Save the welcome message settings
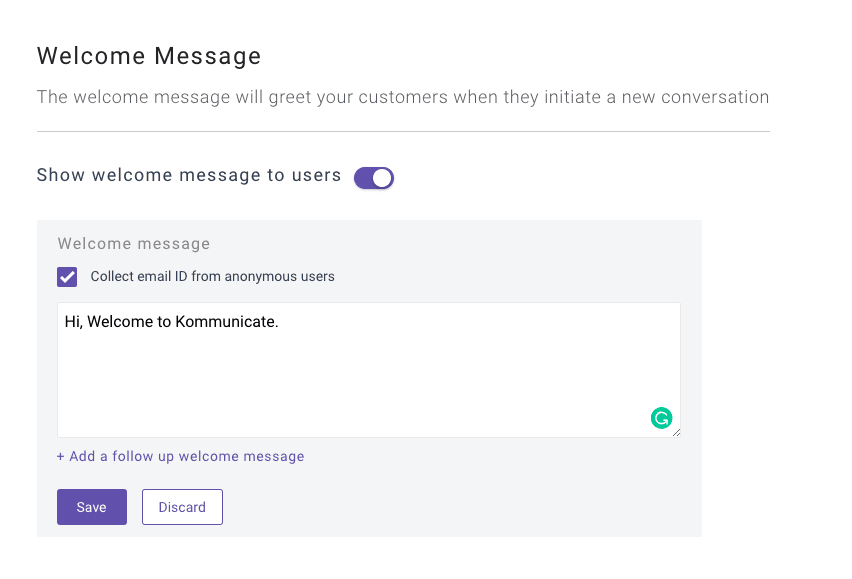The height and width of the screenshot is (579, 852). click(92, 507)
